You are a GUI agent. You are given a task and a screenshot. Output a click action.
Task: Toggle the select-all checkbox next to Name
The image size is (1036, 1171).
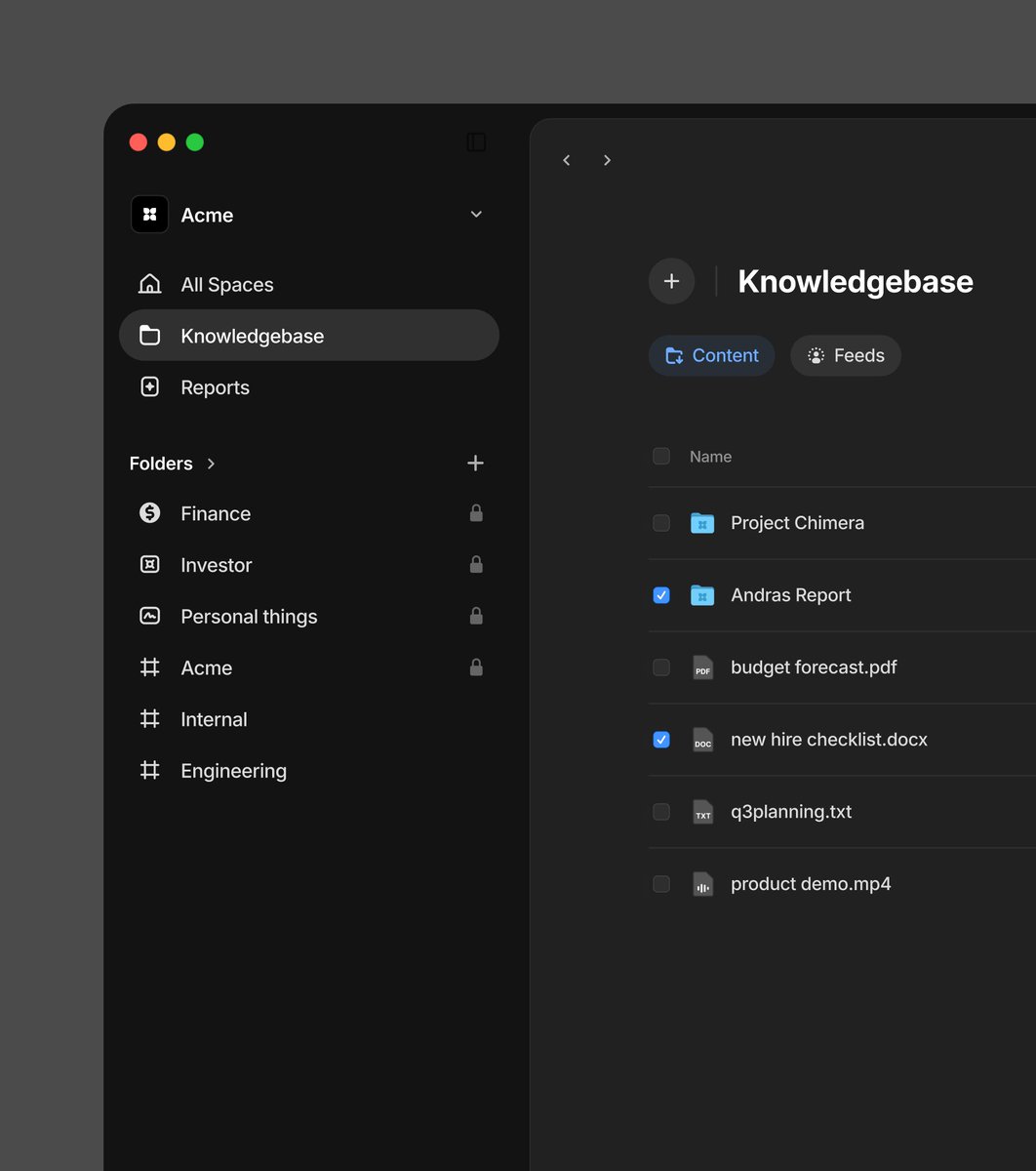(x=661, y=456)
